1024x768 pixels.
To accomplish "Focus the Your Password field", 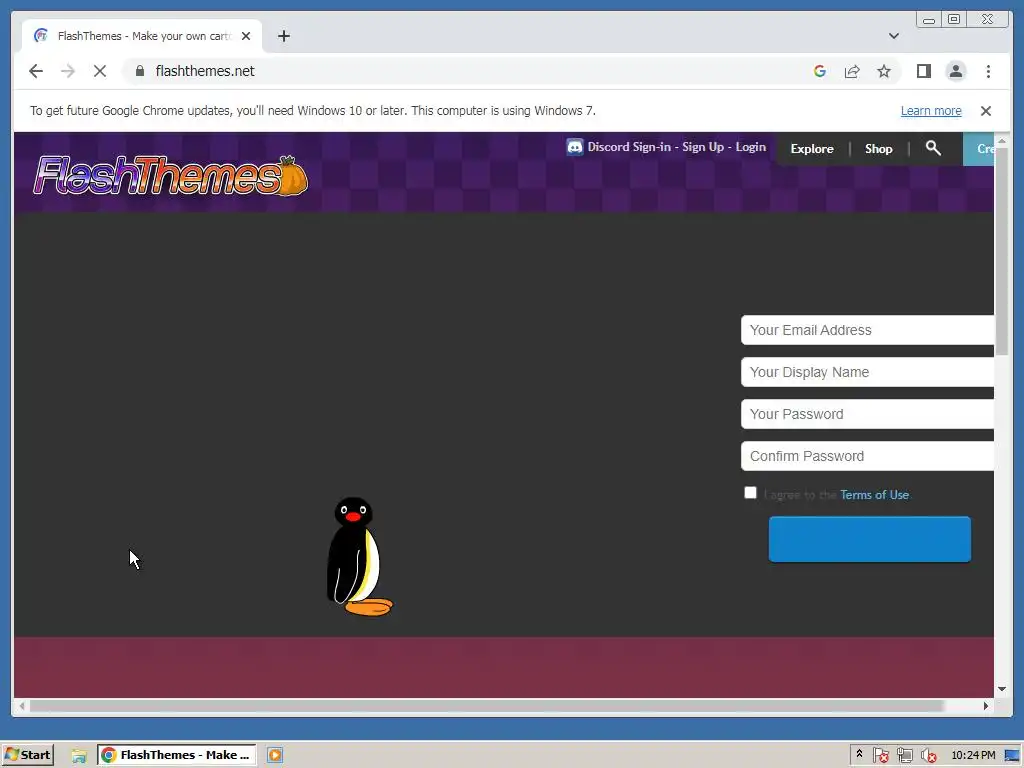I will coord(867,414).
